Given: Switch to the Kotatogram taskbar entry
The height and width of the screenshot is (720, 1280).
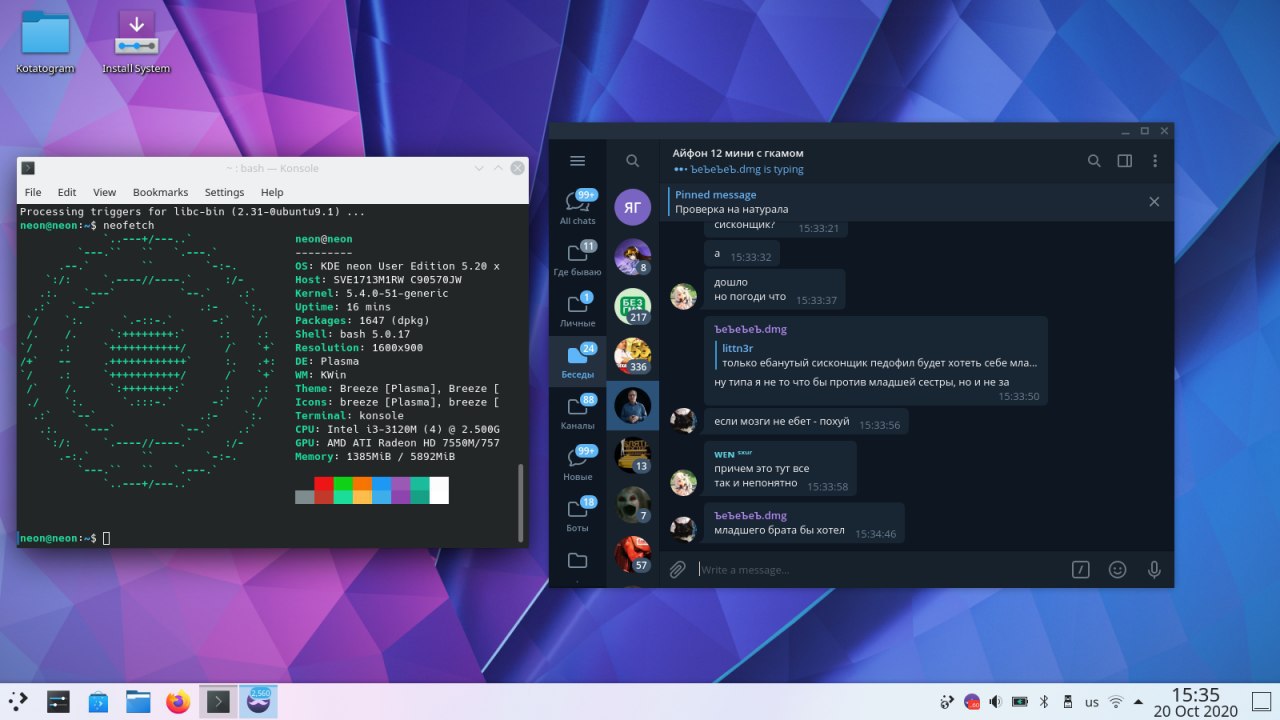Looking at the screenshot, I should tap(258, 702).
